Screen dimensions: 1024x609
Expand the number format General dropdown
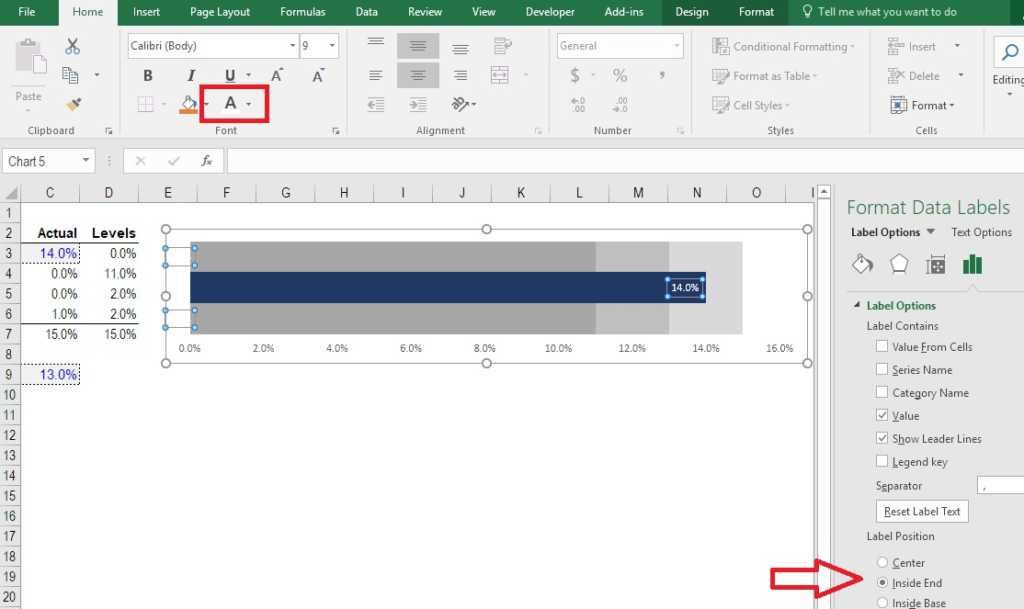coord(677,46)
